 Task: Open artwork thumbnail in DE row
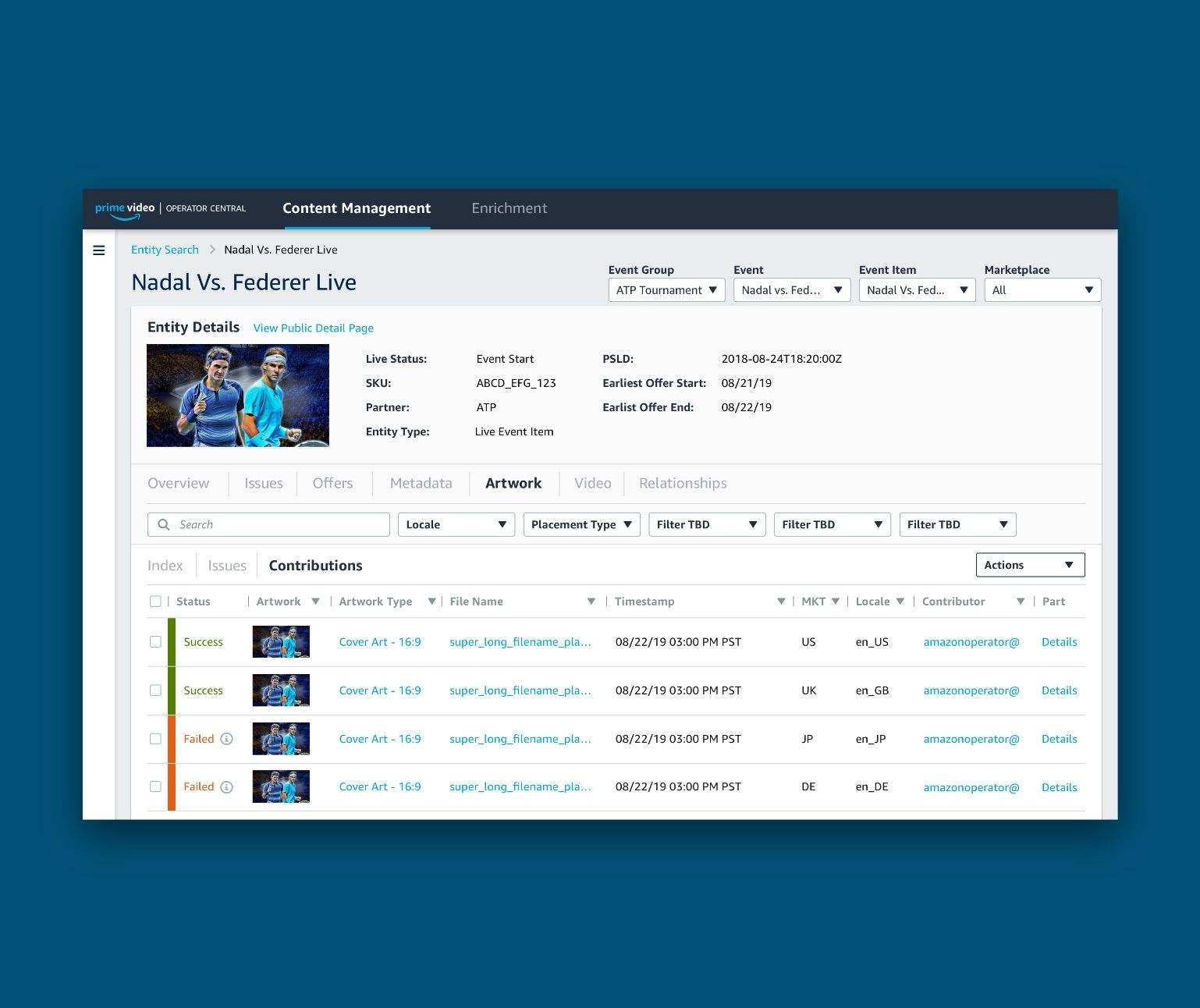(281, 786)
